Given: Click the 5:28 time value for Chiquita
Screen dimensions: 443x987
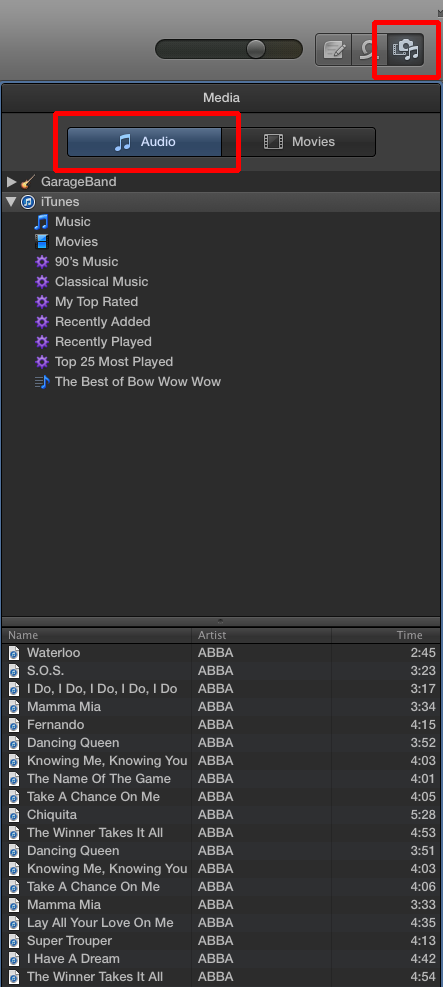Looking at the screenshot, I should click(422, 815).
